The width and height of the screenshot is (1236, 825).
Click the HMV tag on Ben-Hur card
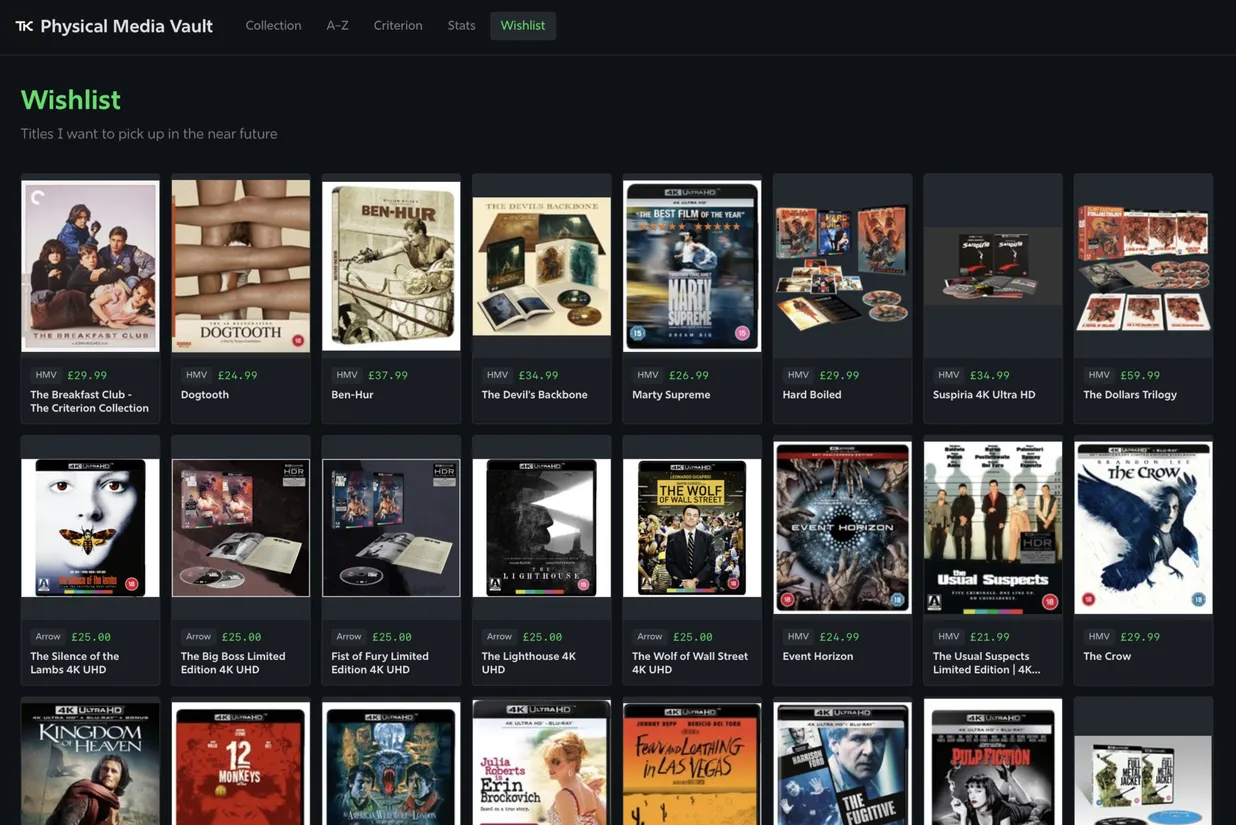tap(347, 375)
